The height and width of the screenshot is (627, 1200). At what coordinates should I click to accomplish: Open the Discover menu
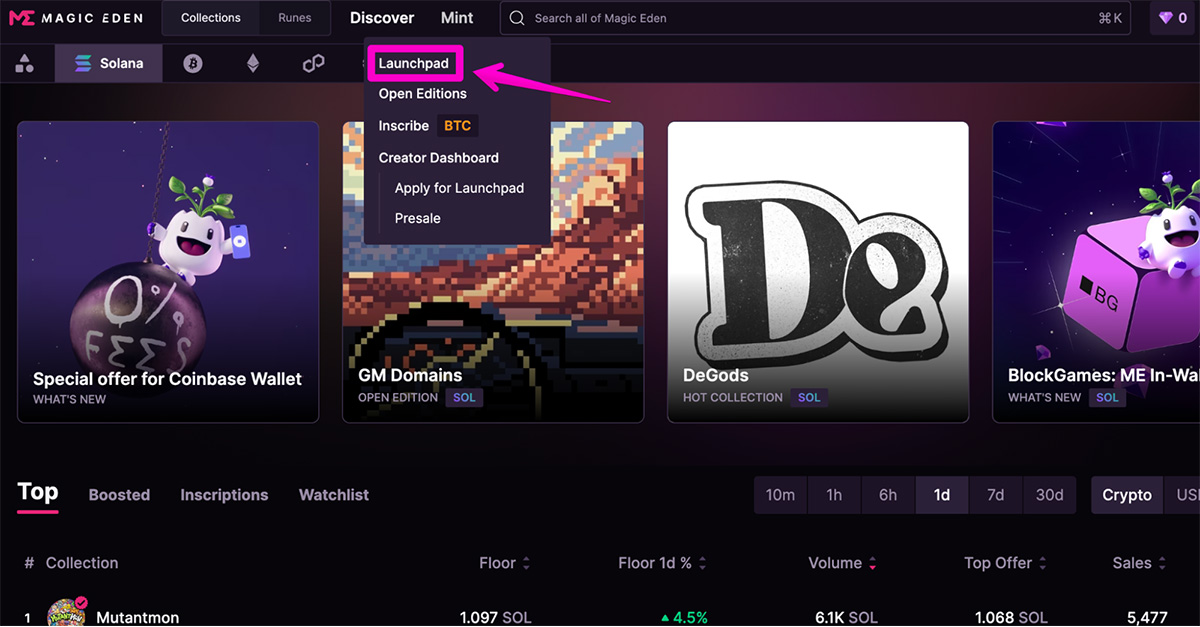[x=382, y=18]
